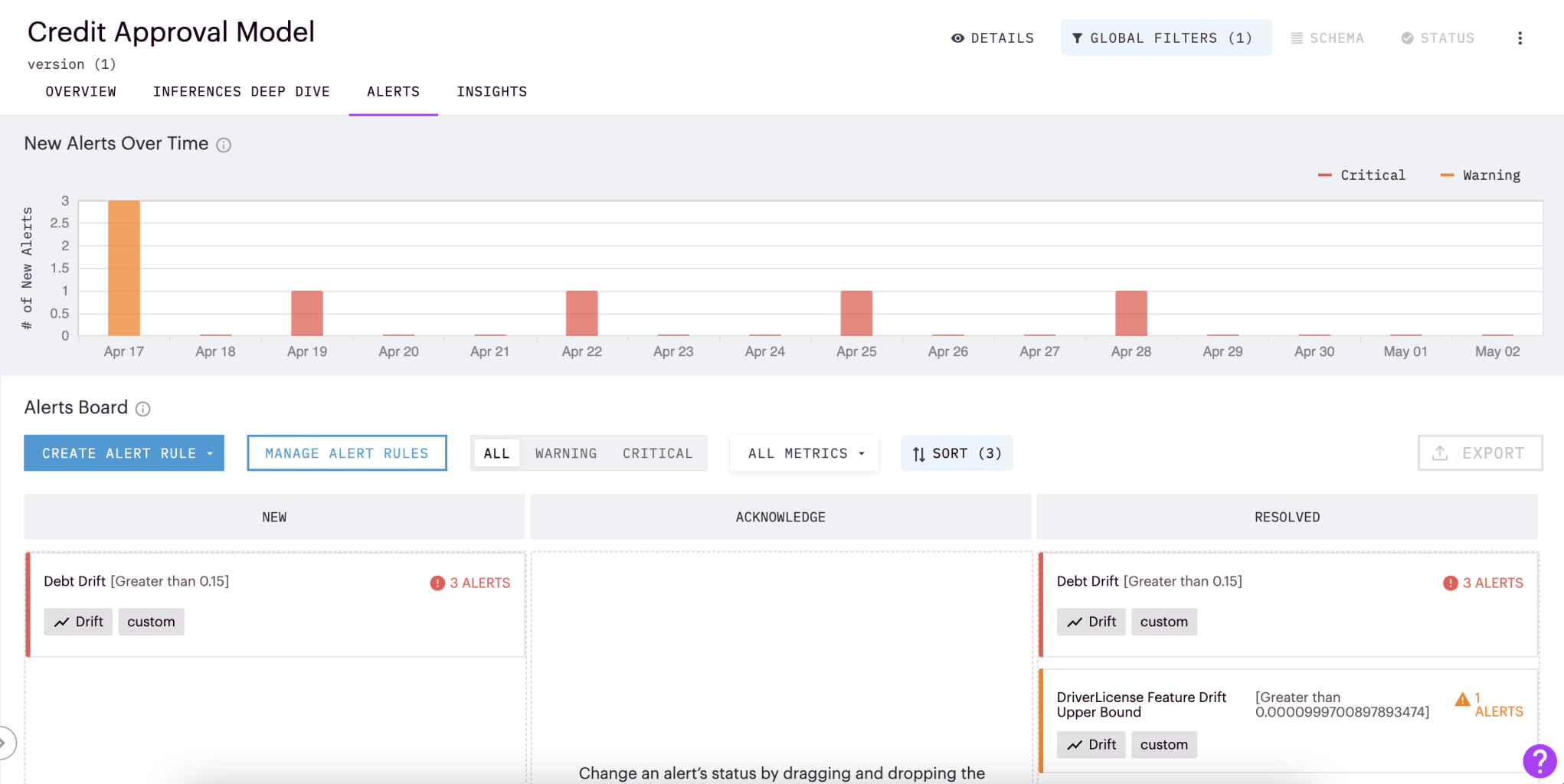This screenshot has width=1564, height=784.
Task: Select the CRITICAL severity filter
Action: point(657,453)
